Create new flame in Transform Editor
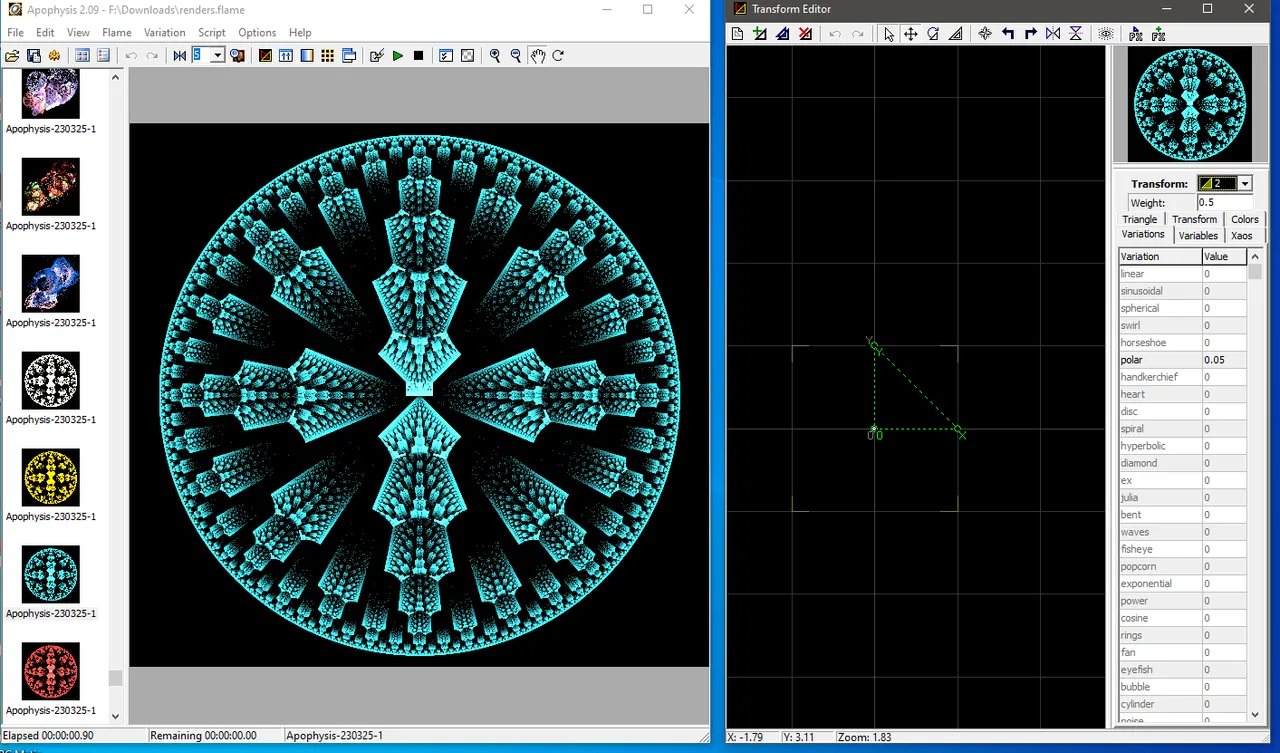1280x753 pixels. tap(737, 34)
